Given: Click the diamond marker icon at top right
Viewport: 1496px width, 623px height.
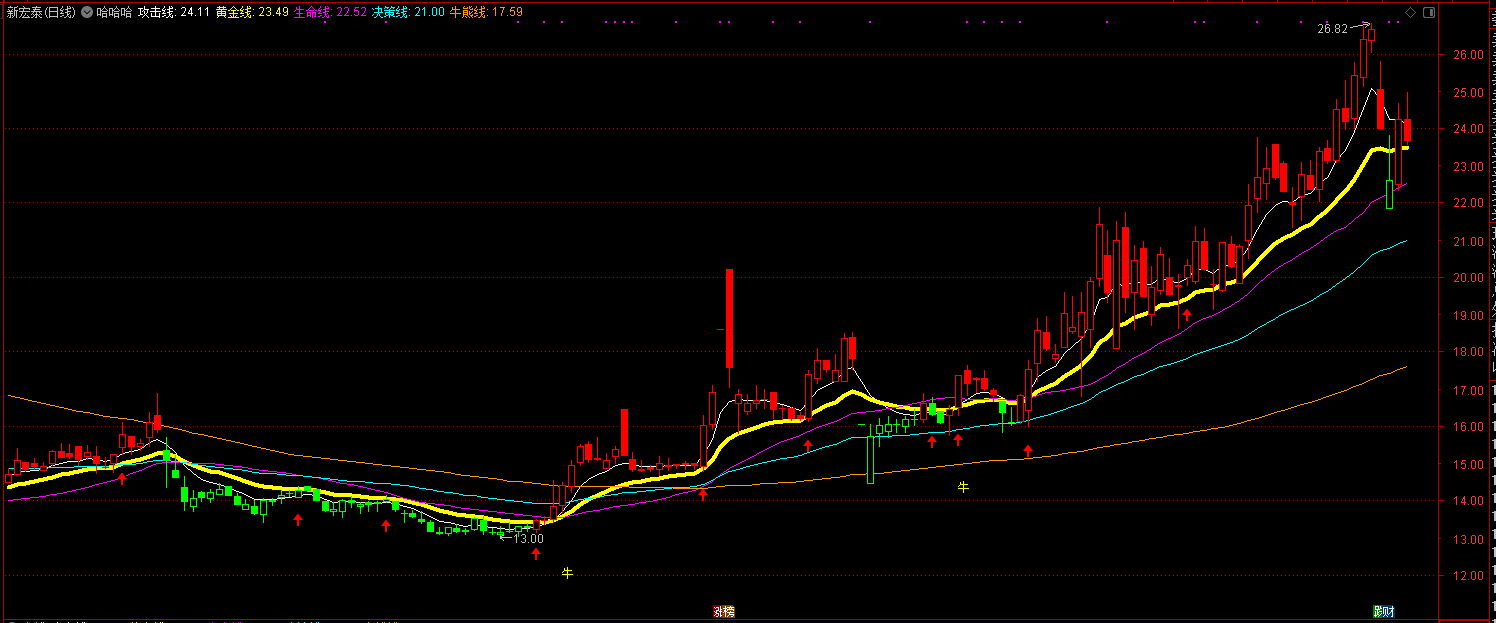Looking at the screenshot, I should tap(1411, 12).
